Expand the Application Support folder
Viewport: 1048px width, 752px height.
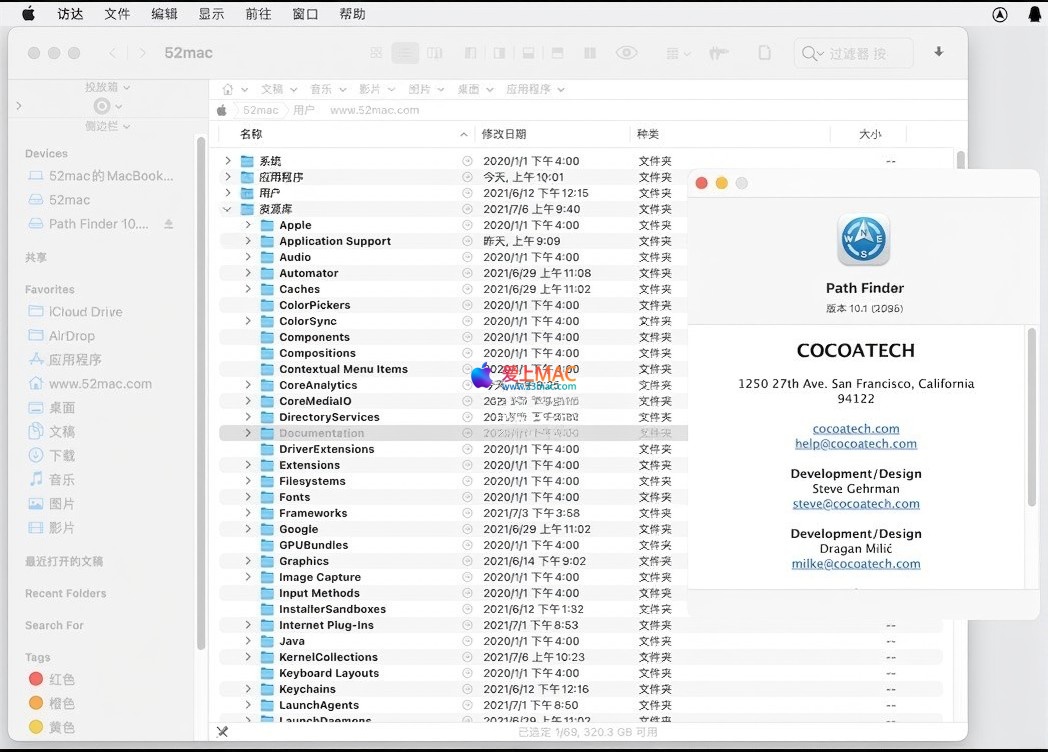248,241
